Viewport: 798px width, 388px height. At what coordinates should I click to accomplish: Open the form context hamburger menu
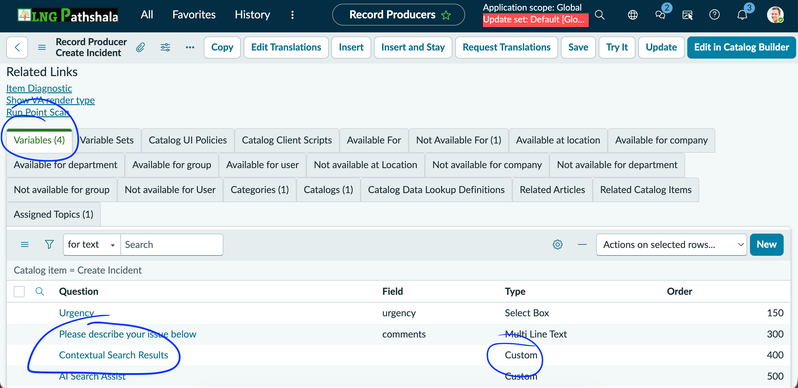tap(42, 47)
